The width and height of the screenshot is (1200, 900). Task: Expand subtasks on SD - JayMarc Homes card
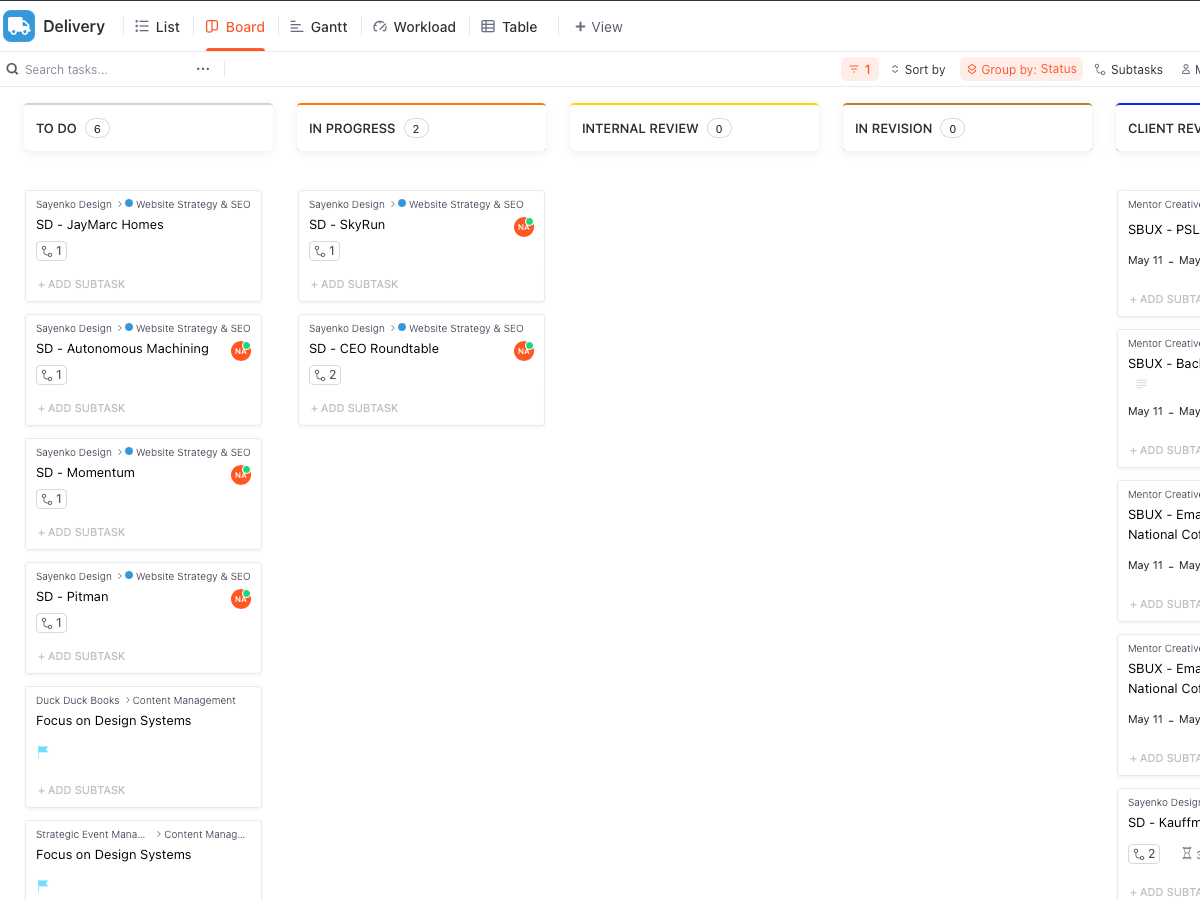[51, 251]
